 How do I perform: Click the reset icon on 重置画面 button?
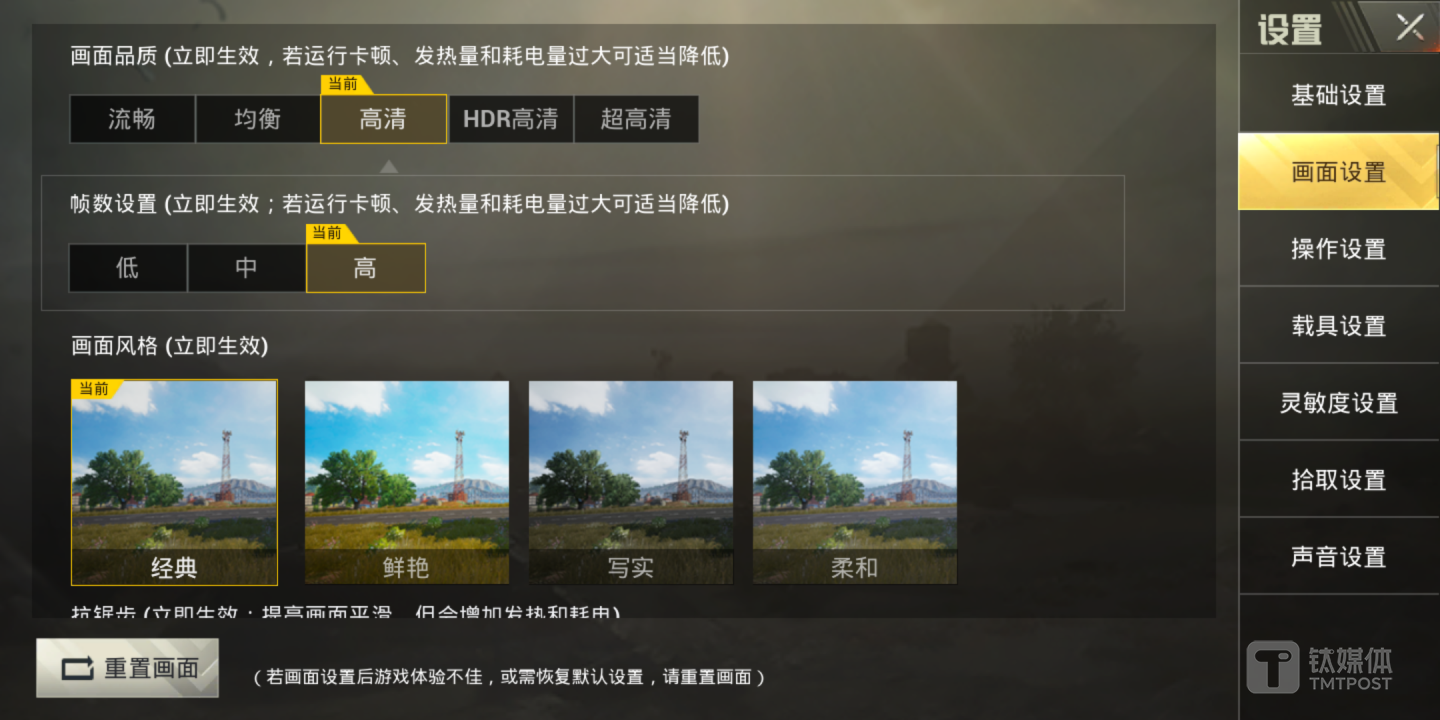pos(79,668)
